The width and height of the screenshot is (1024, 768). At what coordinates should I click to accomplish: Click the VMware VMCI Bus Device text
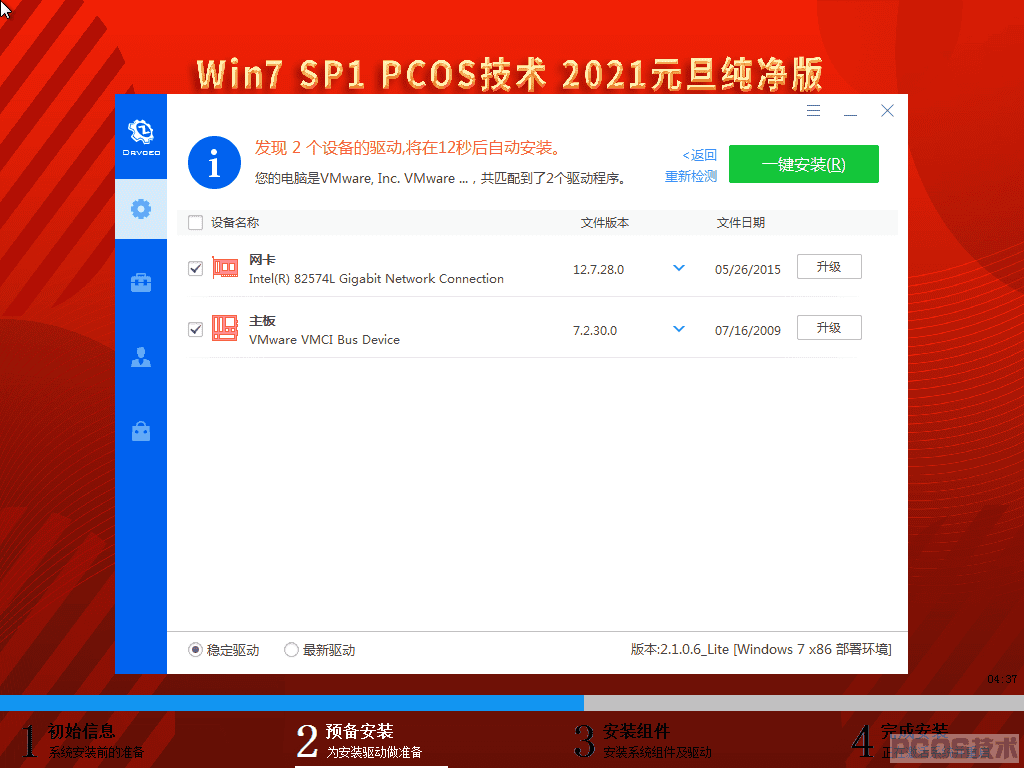coord(325,340)
